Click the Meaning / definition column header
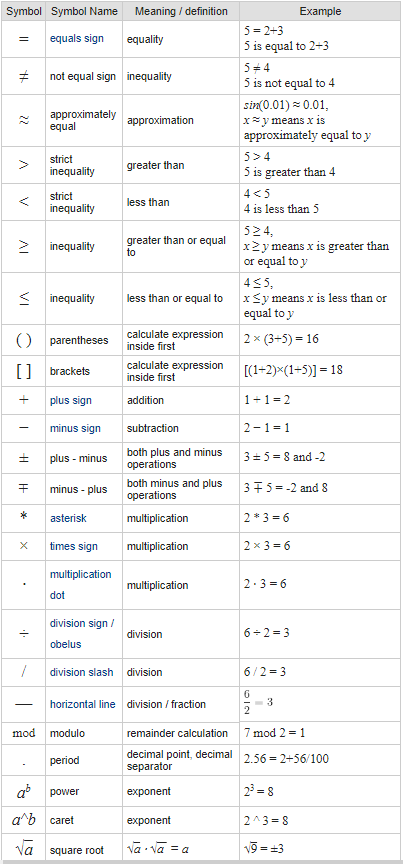Viewport: 403px width, 864px height. (181, 11)
